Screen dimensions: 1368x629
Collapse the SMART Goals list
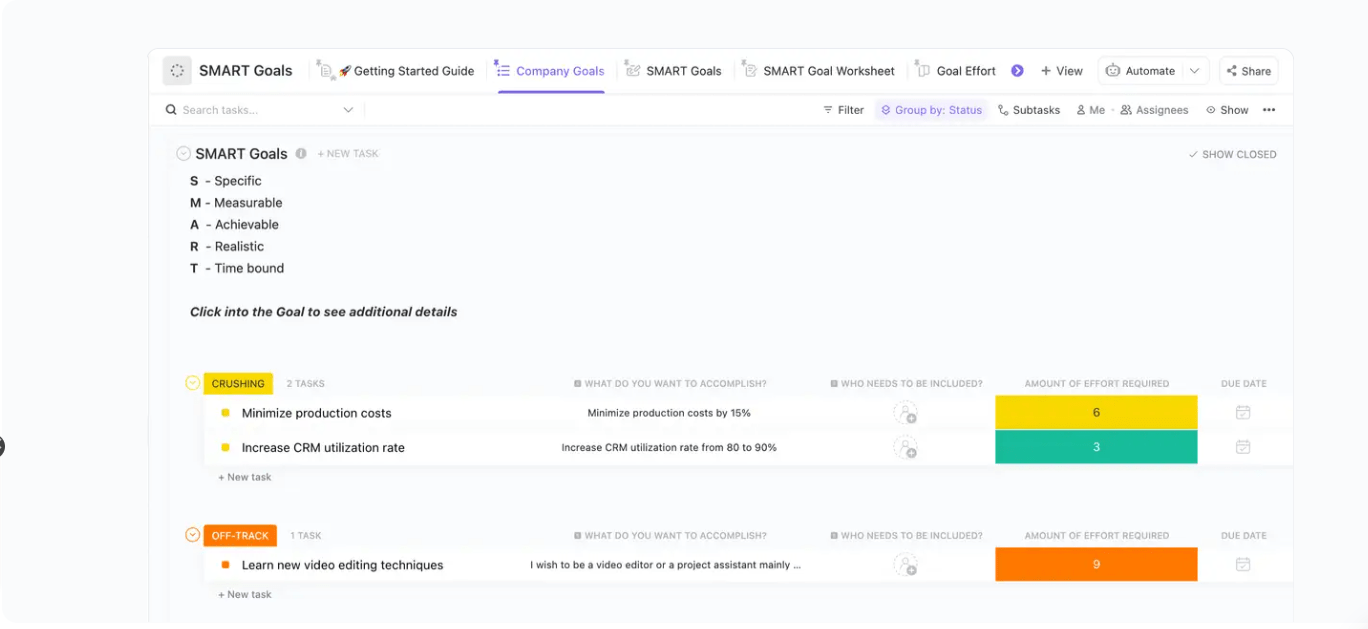(183, 154)
